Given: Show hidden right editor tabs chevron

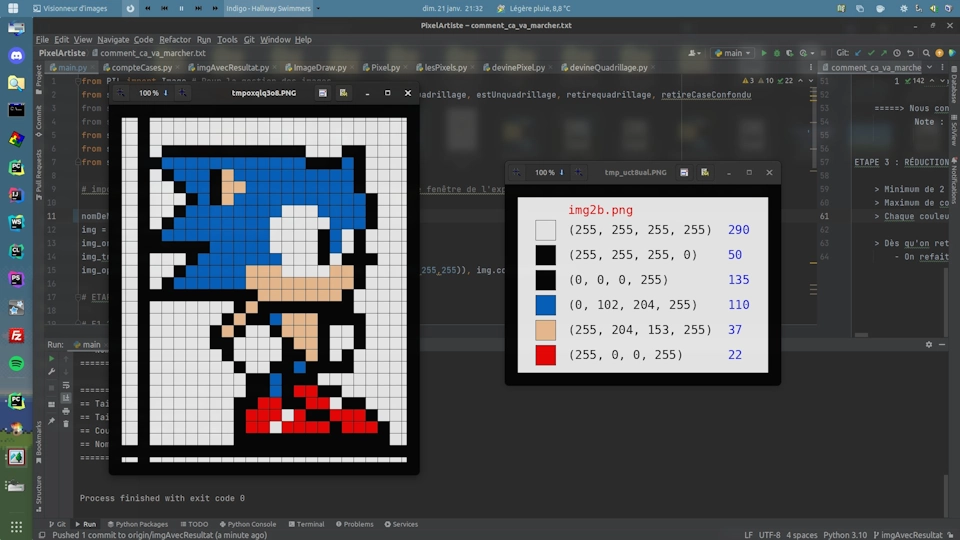Looking at the screenshot, I should pyautogui.click(x=929, y=67).
